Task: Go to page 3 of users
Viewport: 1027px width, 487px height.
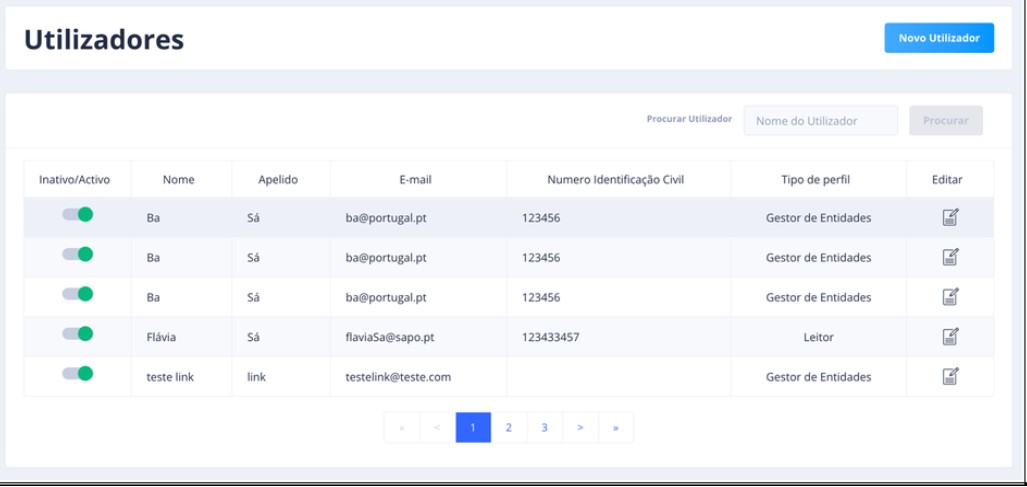Action: tap(544, 428)
